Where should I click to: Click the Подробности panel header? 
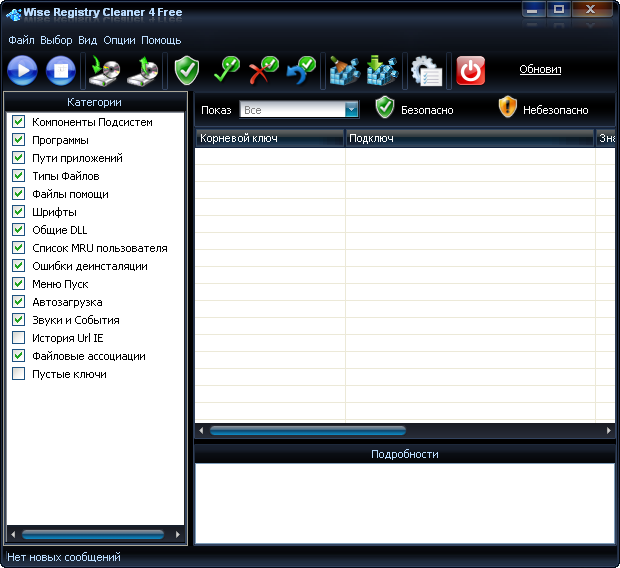coord(405,454)
